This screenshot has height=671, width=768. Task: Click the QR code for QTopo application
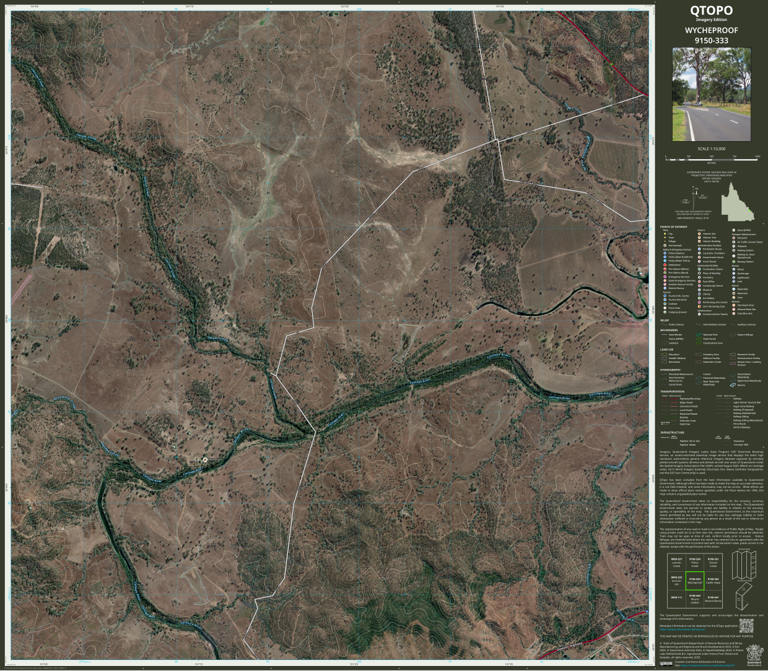745,625
